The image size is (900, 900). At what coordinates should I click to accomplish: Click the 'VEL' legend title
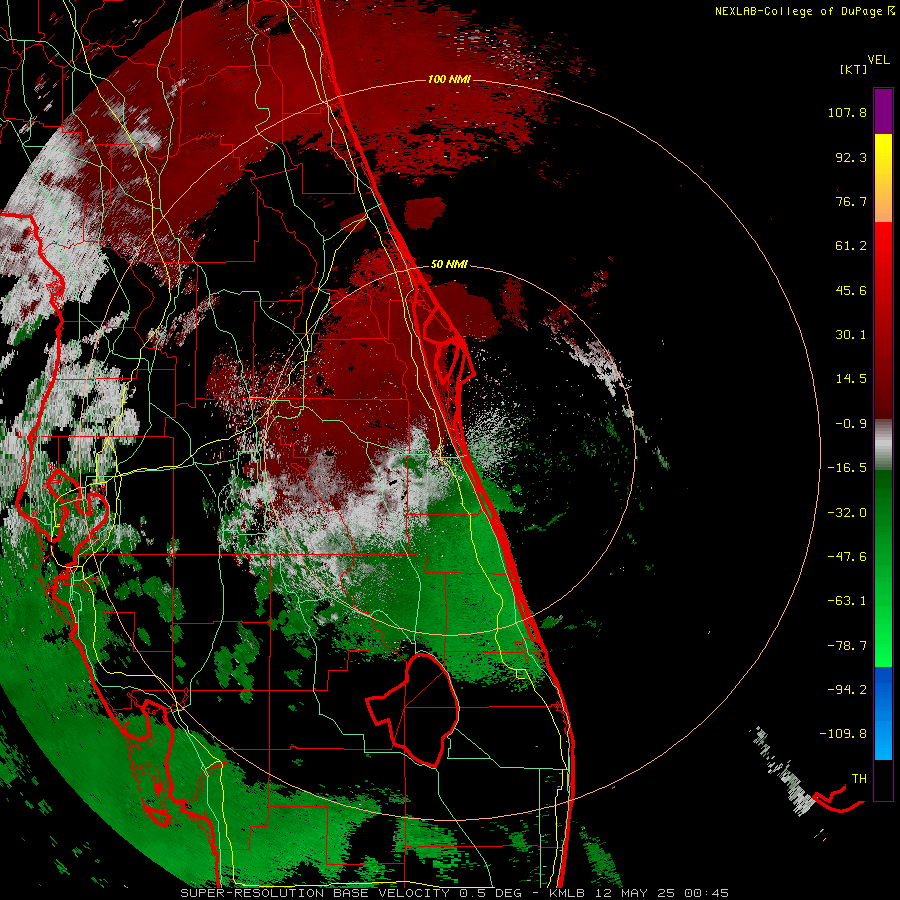click(x=879, y=60)
